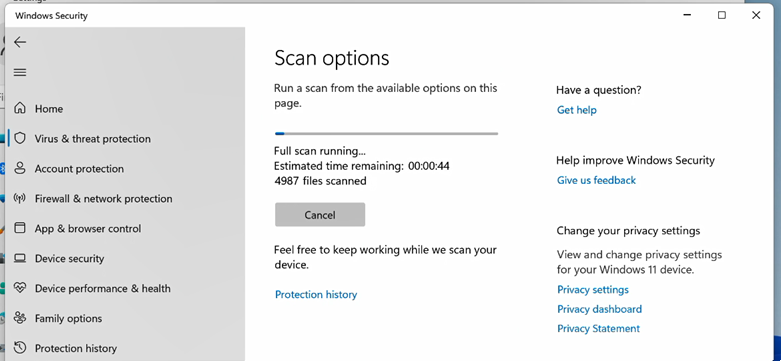Image resolution: width=781 pixels, height=361 pixels.
Task: Open the Give us feedback link
Action: [x=596, y=180]
